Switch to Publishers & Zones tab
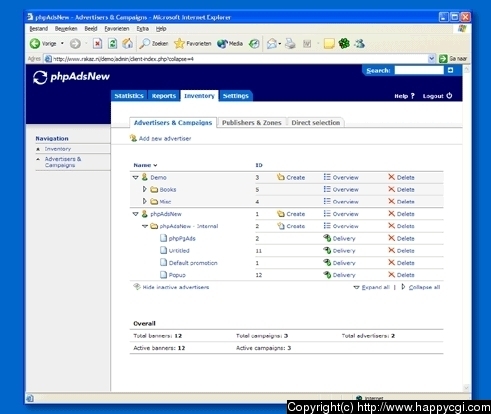 tap(252, 123)
